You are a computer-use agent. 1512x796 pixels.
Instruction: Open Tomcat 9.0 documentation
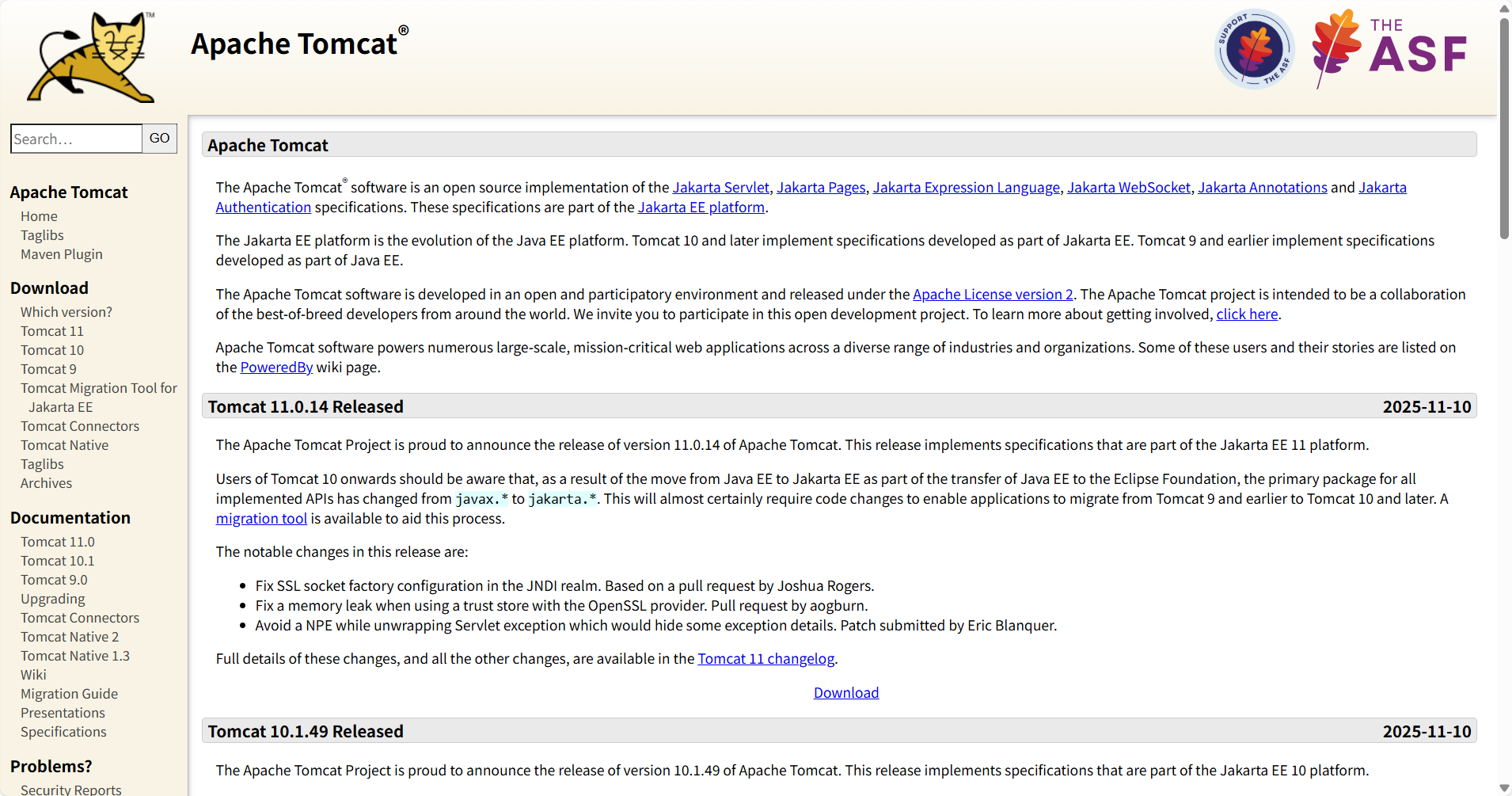[54, 580]
